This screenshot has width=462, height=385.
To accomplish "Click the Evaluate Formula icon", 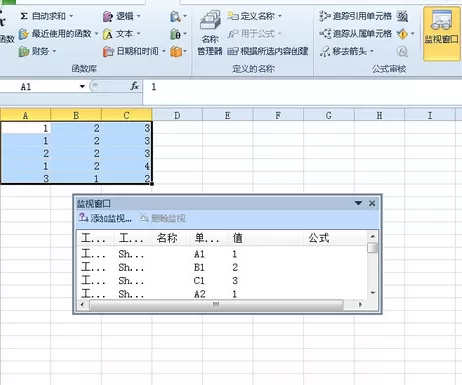I will point(402,51).
